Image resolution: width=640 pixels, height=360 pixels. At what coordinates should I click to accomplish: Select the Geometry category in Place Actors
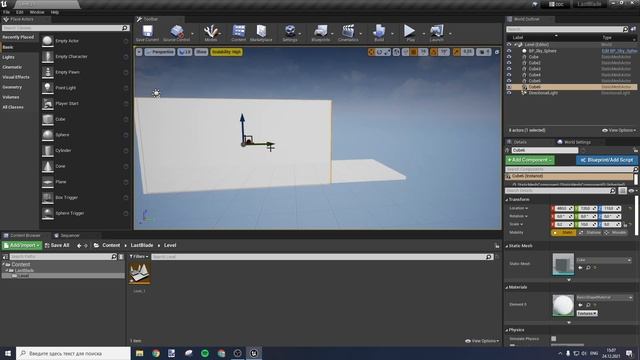[12, 87]
